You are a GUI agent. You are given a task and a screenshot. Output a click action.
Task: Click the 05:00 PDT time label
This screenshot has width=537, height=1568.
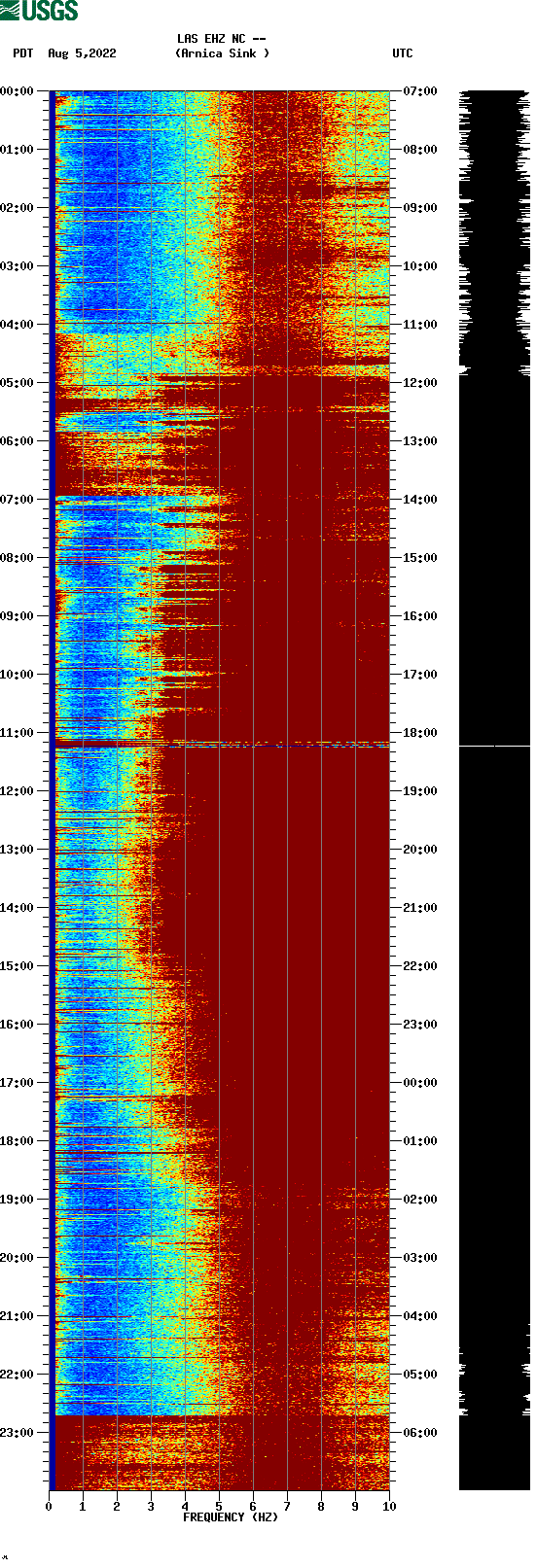[18, 383]
